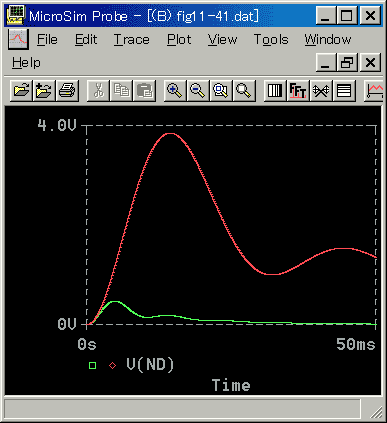The image size is (387, 423).
Task: Open the Tools menu
Action: (x=271, y=40)
